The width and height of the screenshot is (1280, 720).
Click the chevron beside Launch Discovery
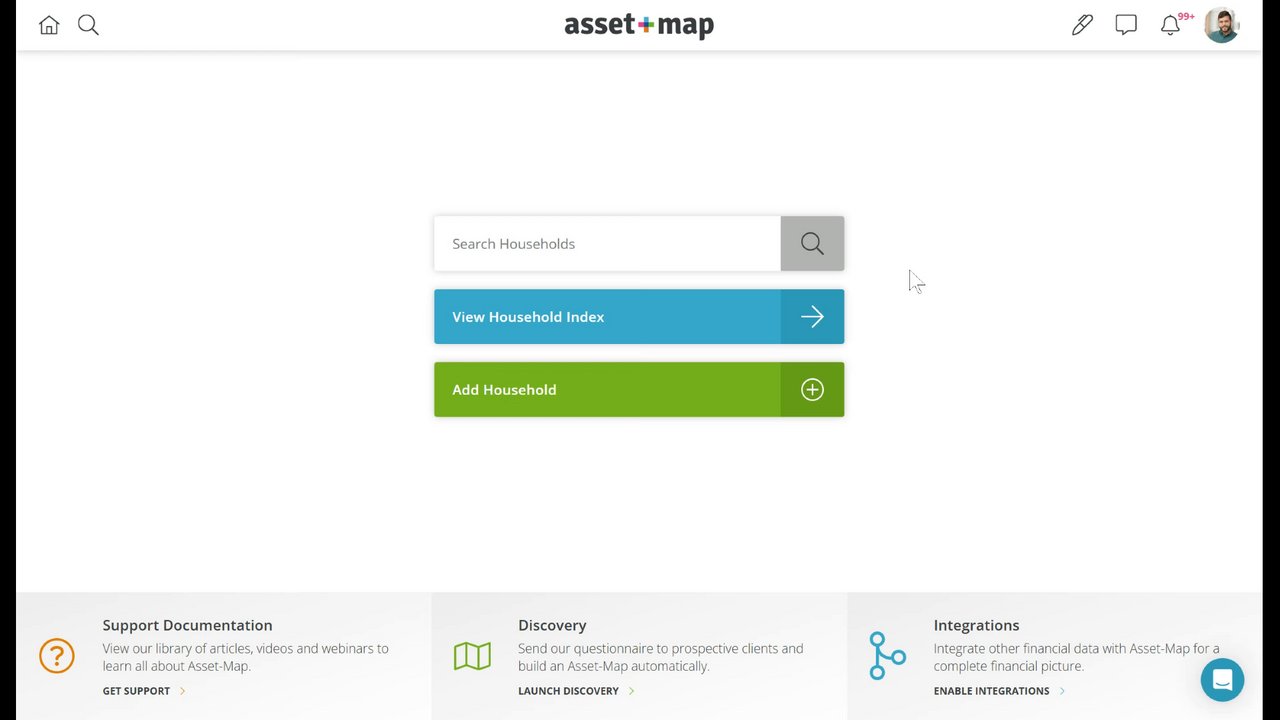pyautogui.click(x=631, y=691)
